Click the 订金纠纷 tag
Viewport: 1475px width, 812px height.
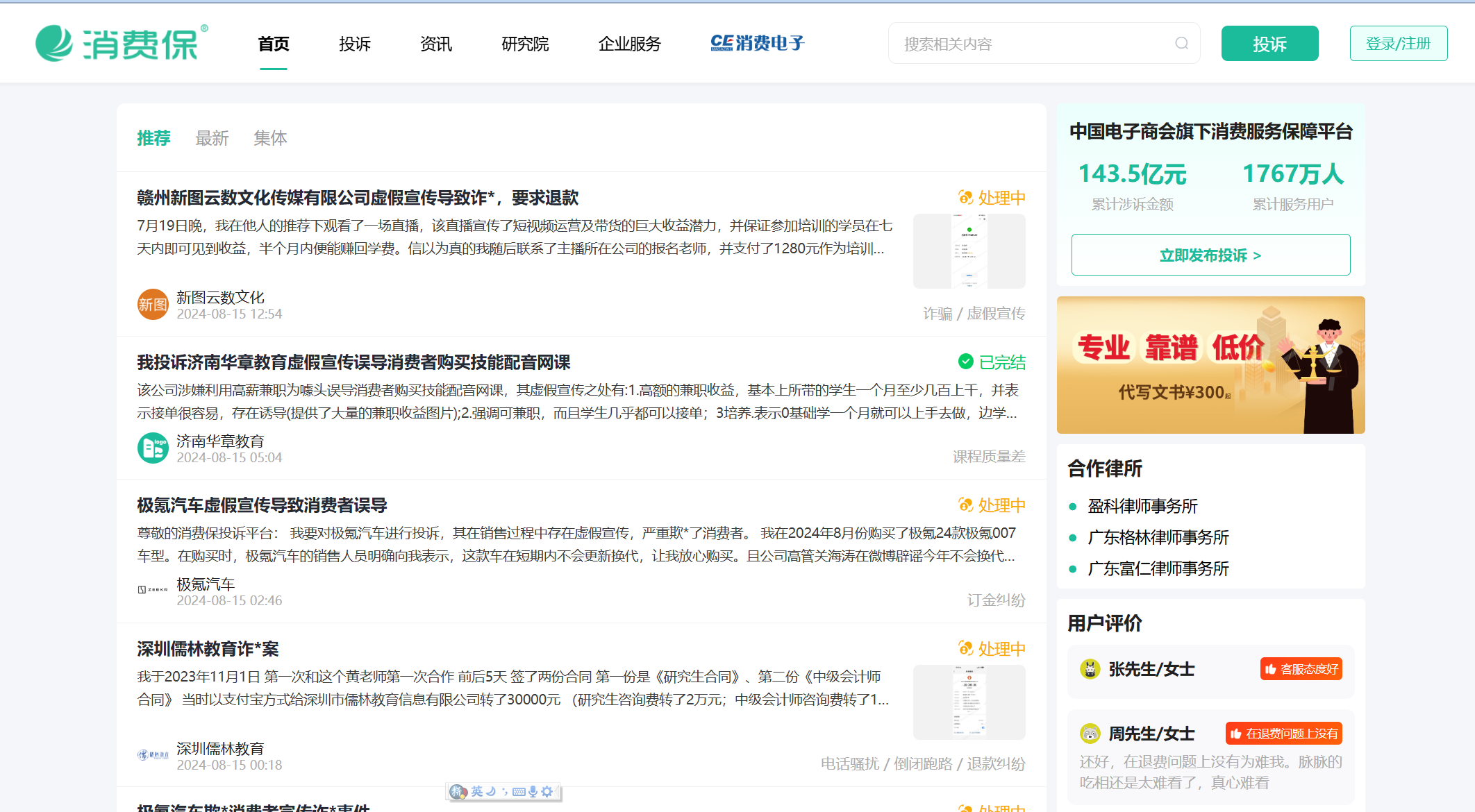coord(996,600)
